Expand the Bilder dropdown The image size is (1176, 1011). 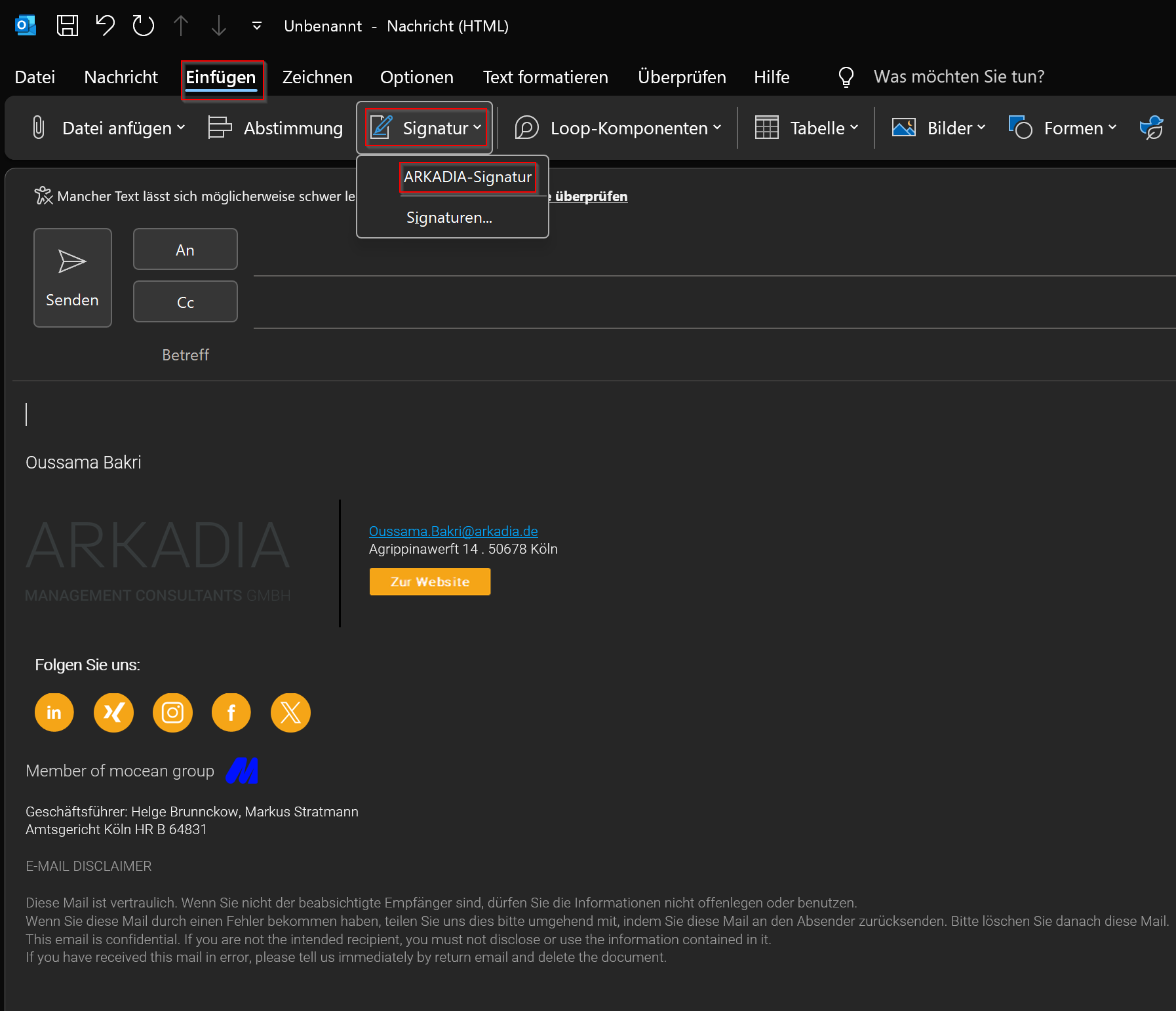(x=981, y=128)
